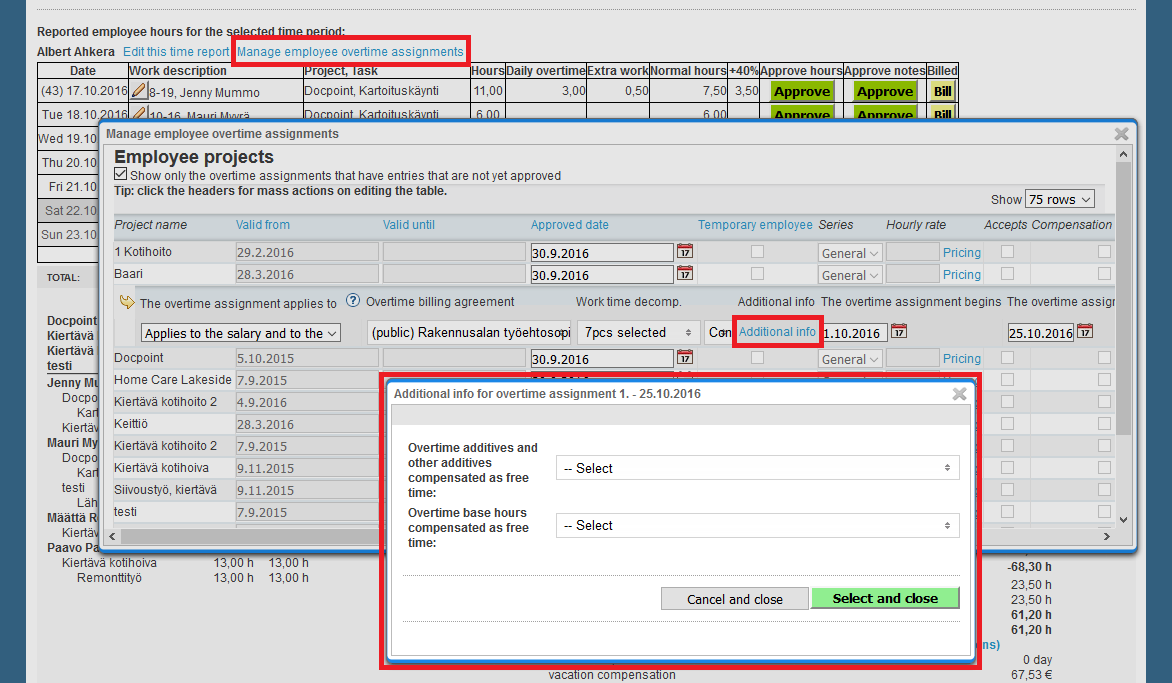This screenshot has width=1172, height=683.
Task: Click horizontal scrollbar right arrow in projects table
Action: click(x=1107, y=537)
